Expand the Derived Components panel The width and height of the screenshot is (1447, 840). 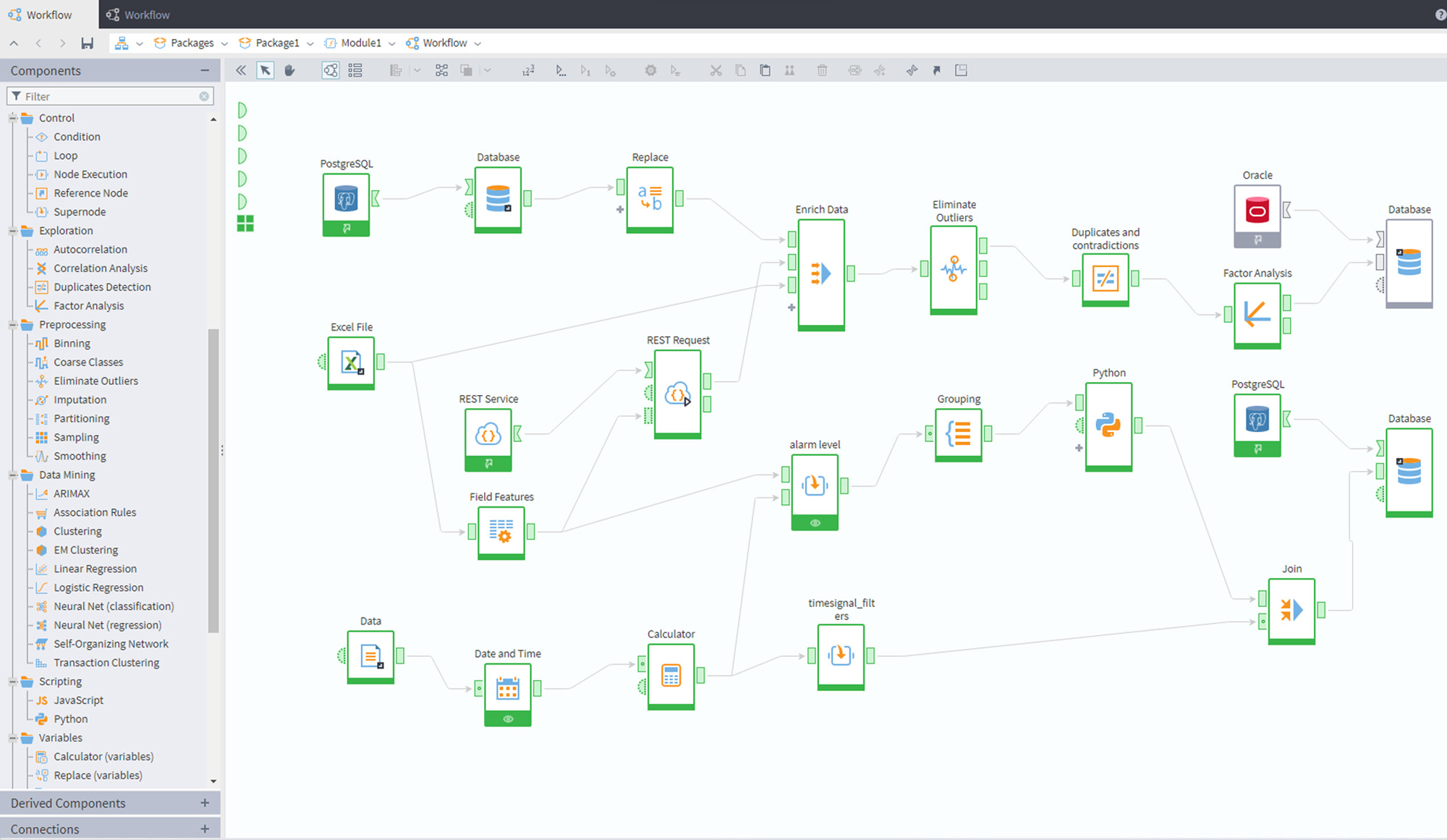point(205,803)
